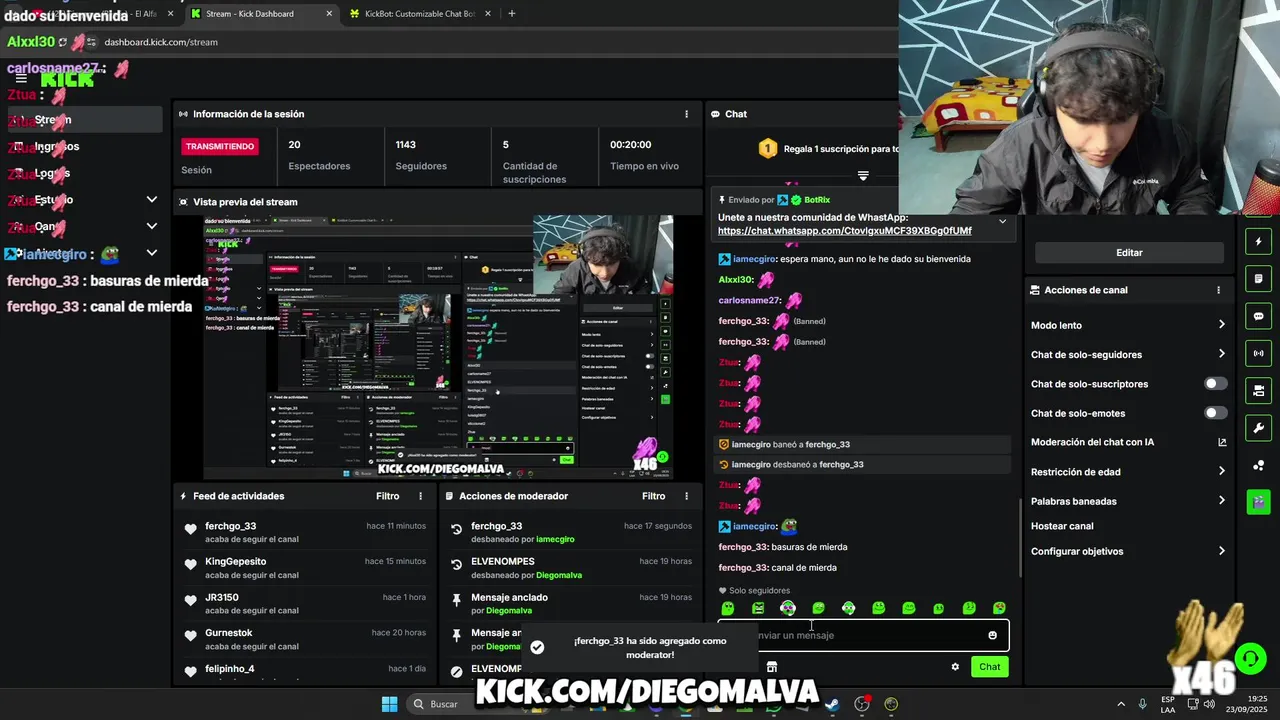Viewport: 1280px width, 720px height.
Task: Open the wrench tools icon in right sidebar
Action: pos(1258,428)
